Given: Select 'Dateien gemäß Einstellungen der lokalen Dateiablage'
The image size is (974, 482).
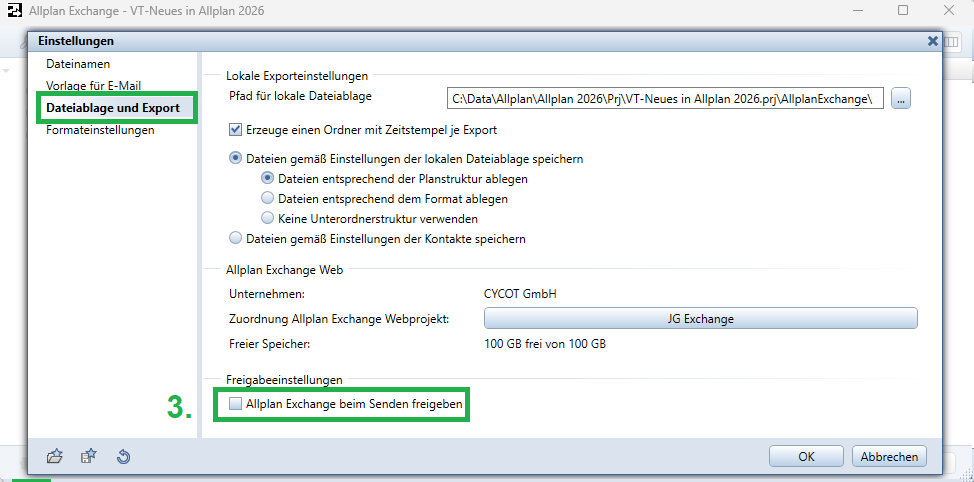Looking at the screenshot, I should pyautogui.click(x=236, y=159).
